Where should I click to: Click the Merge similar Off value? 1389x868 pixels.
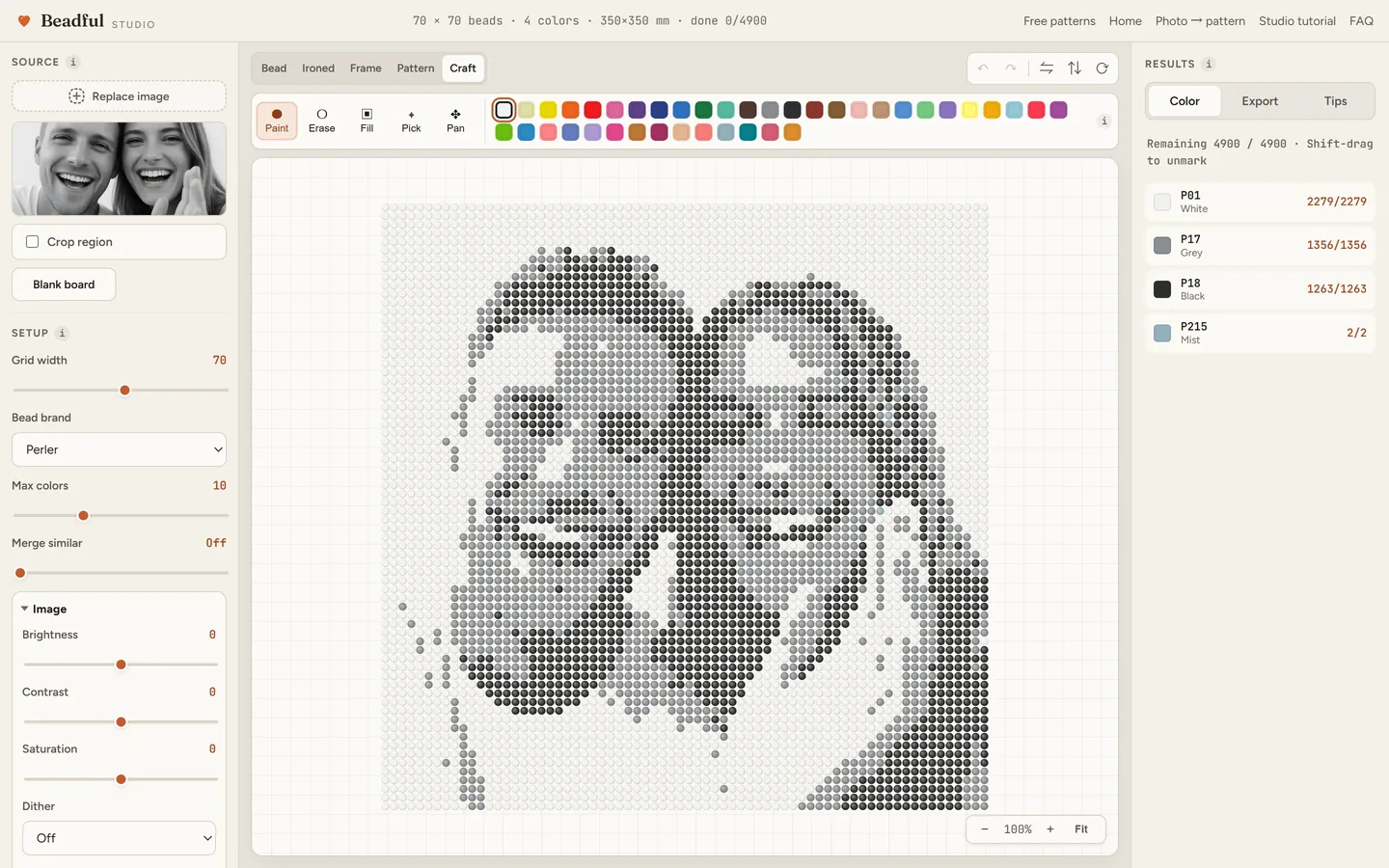(216, 543)
